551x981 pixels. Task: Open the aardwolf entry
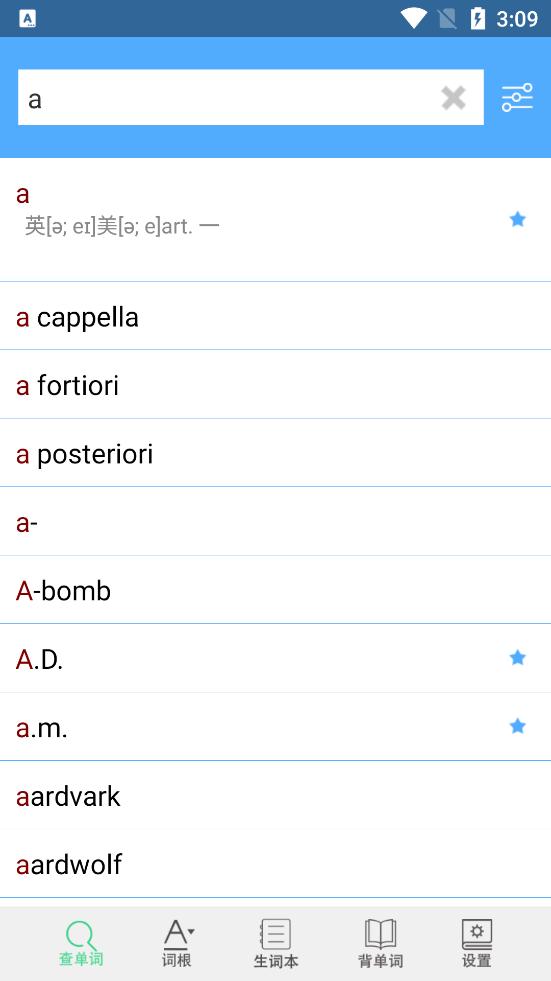[275, 863]
